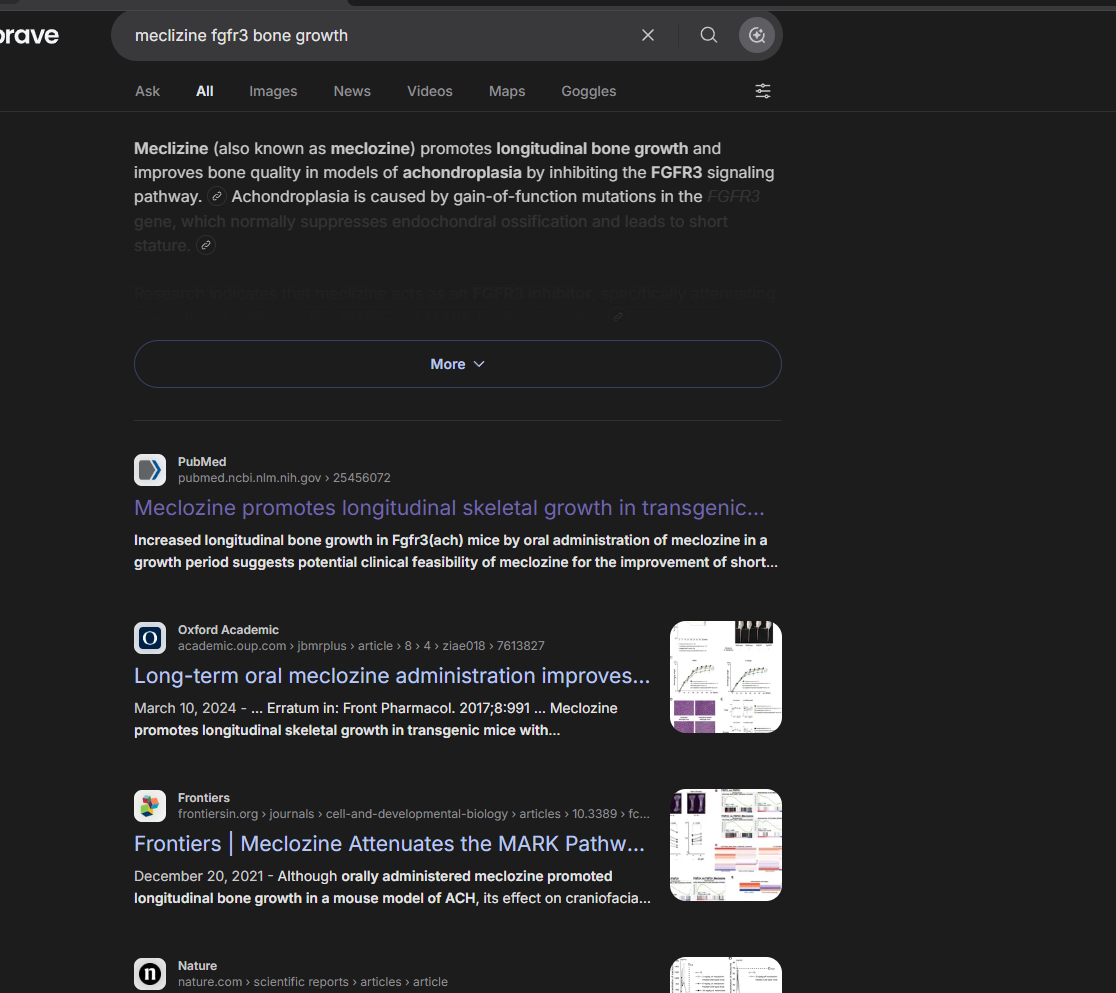
Task: Open the Maps tab
Action: point(507,91)
